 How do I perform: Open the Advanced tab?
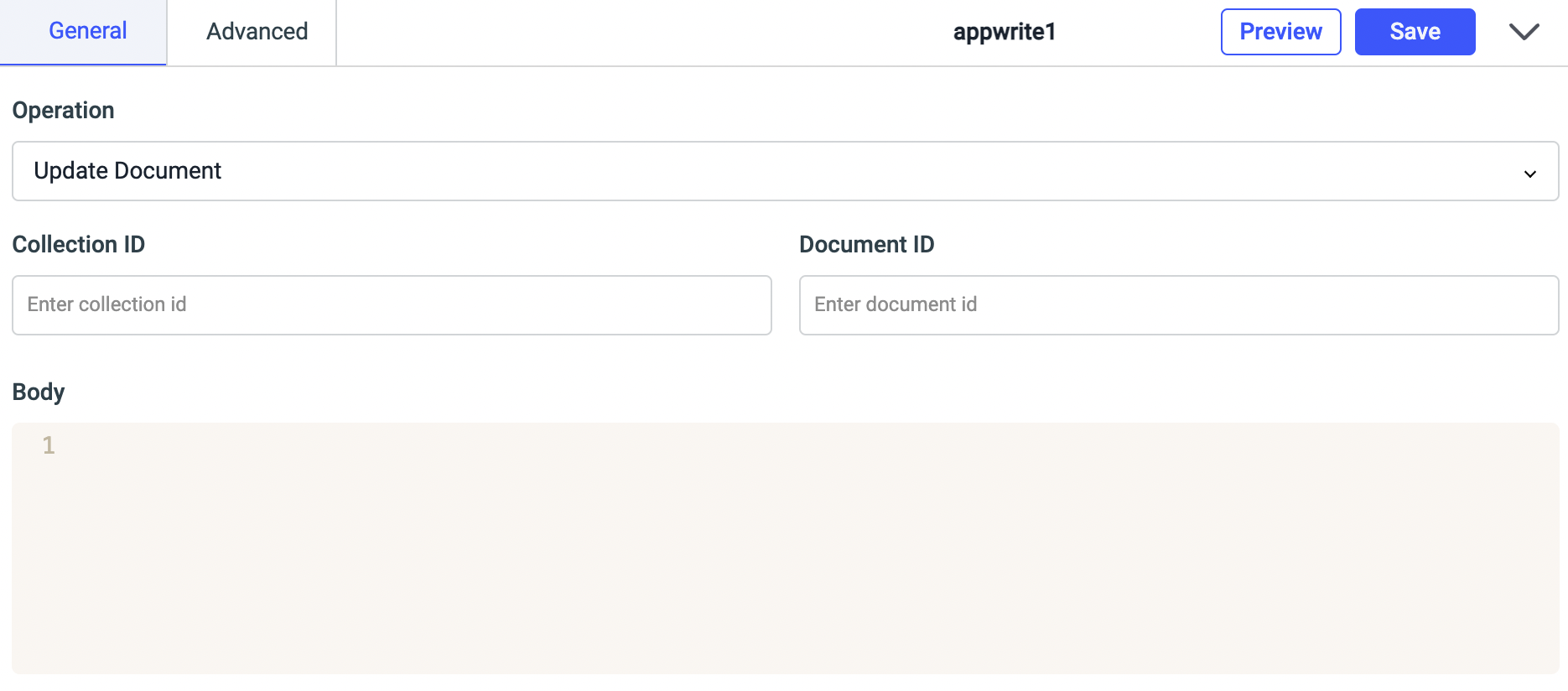[257, 32]
